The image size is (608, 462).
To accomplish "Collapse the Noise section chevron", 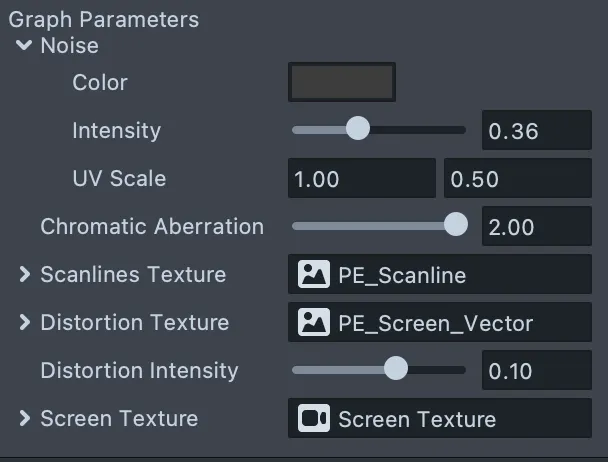I will coord(24,45).
